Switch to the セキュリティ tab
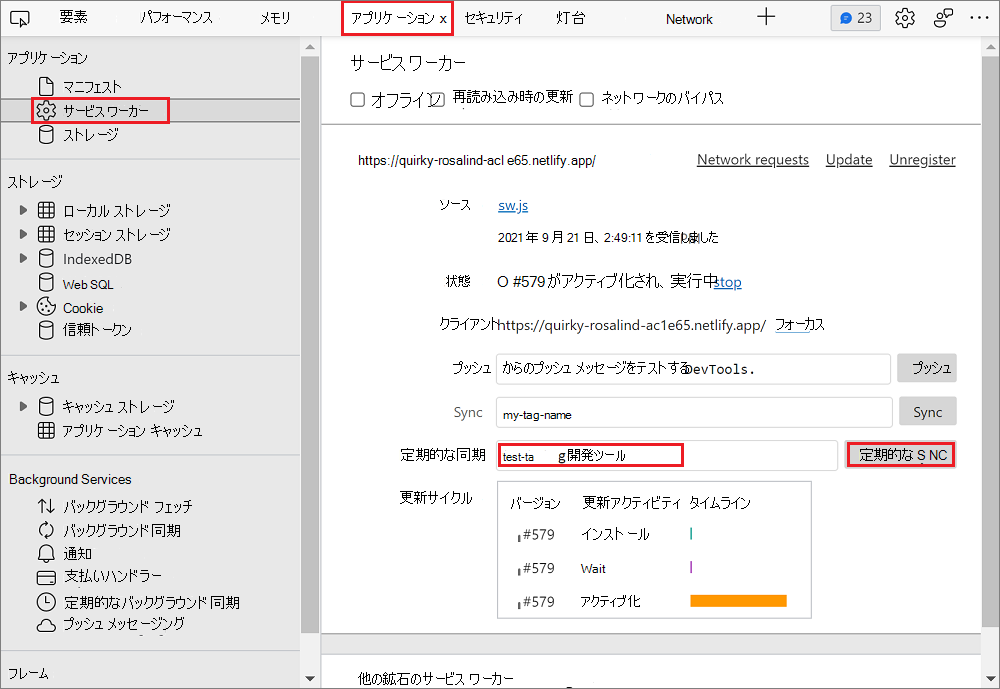1000x689 pixels. 494,18
